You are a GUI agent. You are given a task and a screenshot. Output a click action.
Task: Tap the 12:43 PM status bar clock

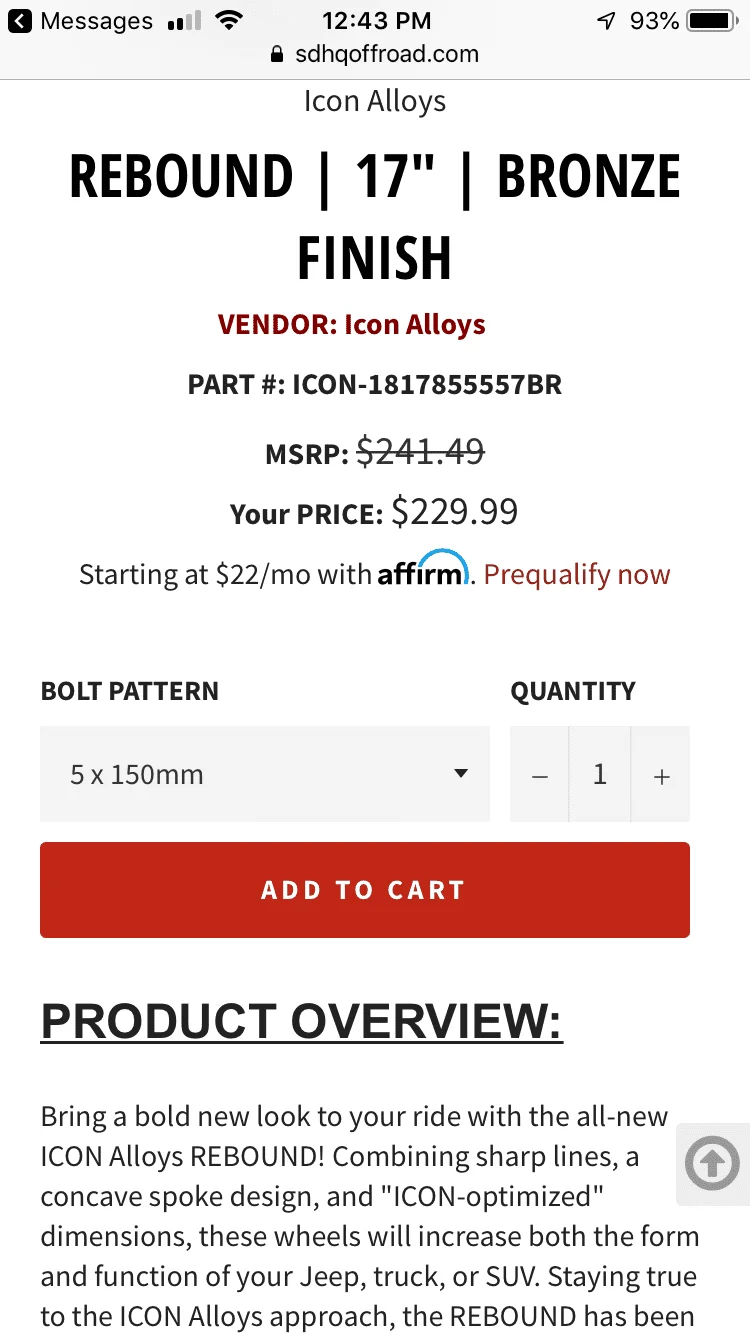click(x=376, y=21)
